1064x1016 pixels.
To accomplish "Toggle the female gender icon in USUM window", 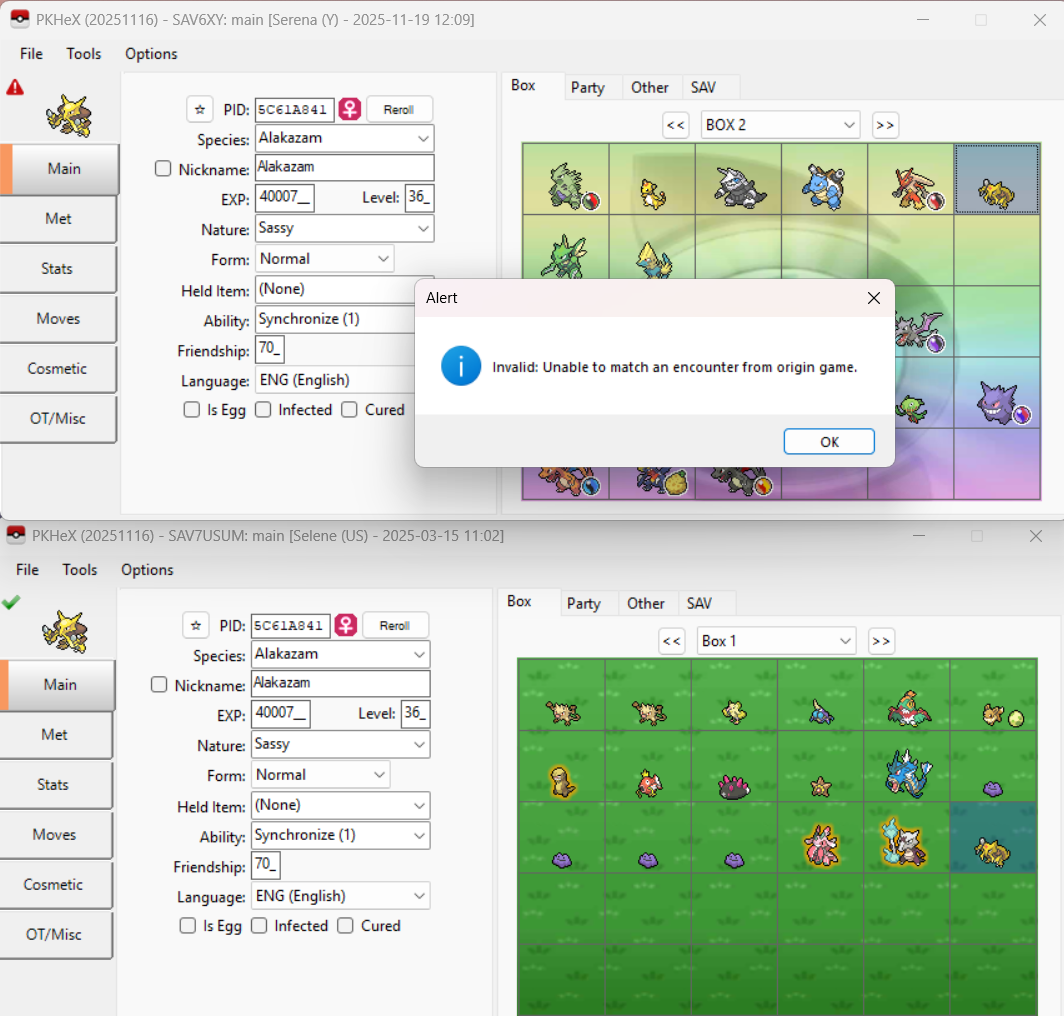I will [x=345, y=626].
